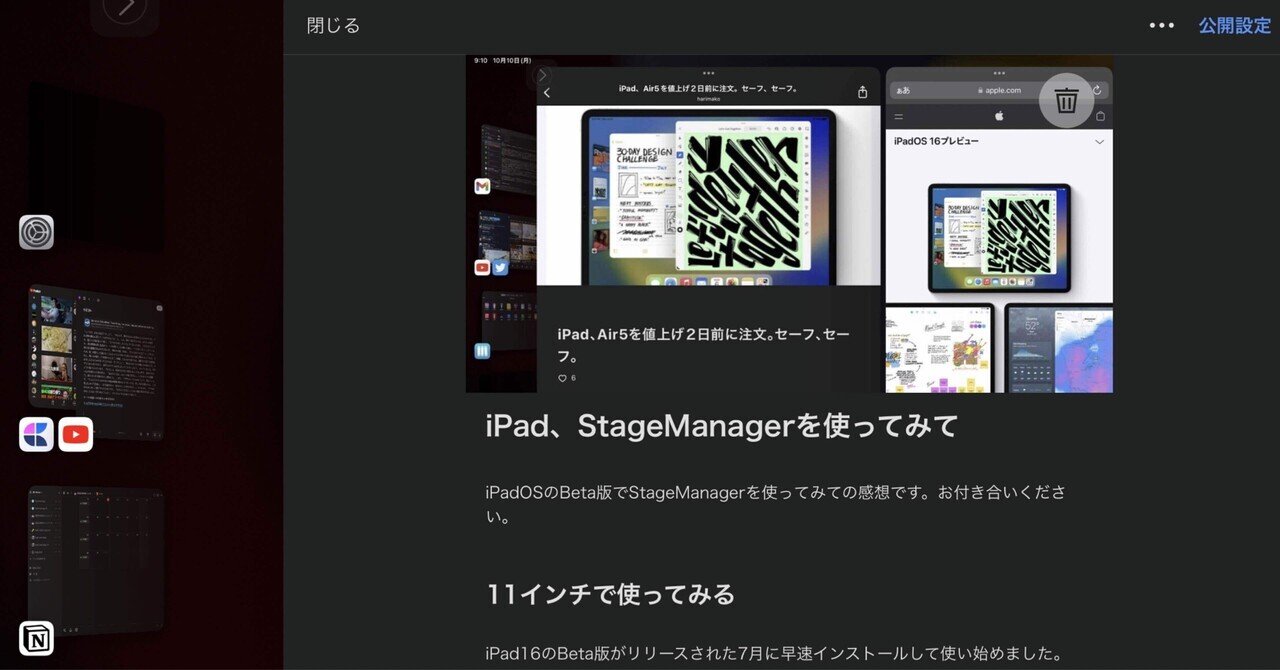Viewport: 1280px width, 670px height.
Task: Tap the back chevron in the article header image
Action: (x=546, y=90)
